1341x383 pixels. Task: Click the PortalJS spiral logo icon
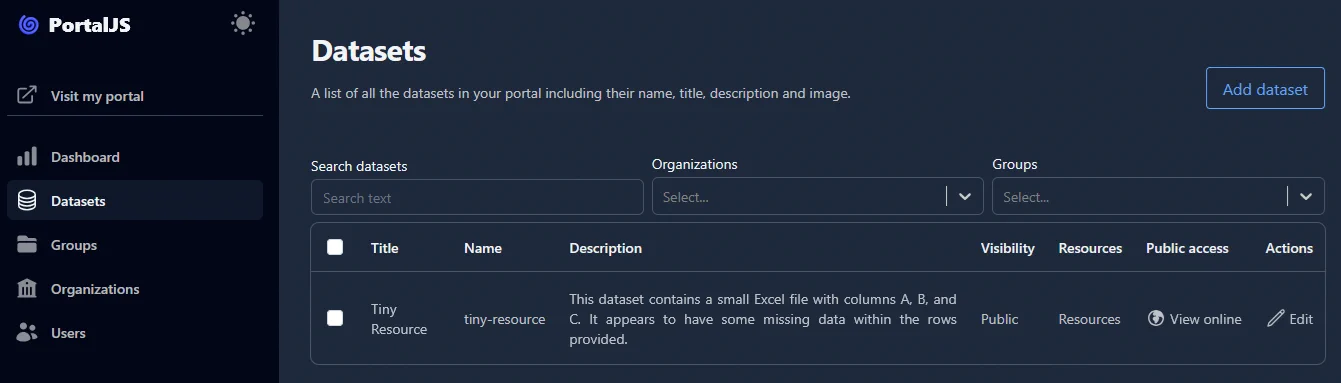tap(29, 25)
